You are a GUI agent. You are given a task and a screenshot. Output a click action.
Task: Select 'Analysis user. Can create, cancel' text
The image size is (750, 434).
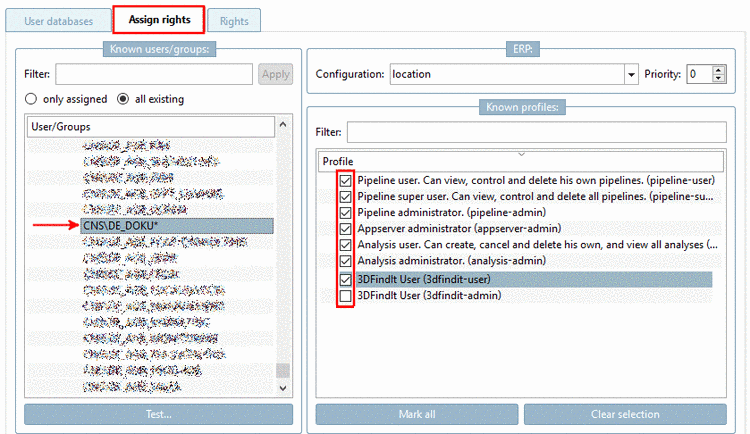click(x=538, y=245)
